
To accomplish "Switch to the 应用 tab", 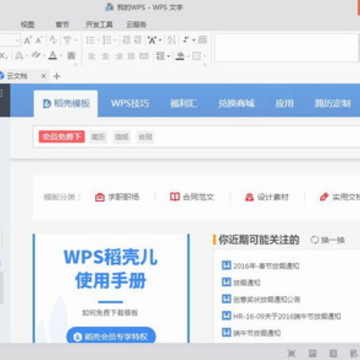I will [x=284, y=103].
